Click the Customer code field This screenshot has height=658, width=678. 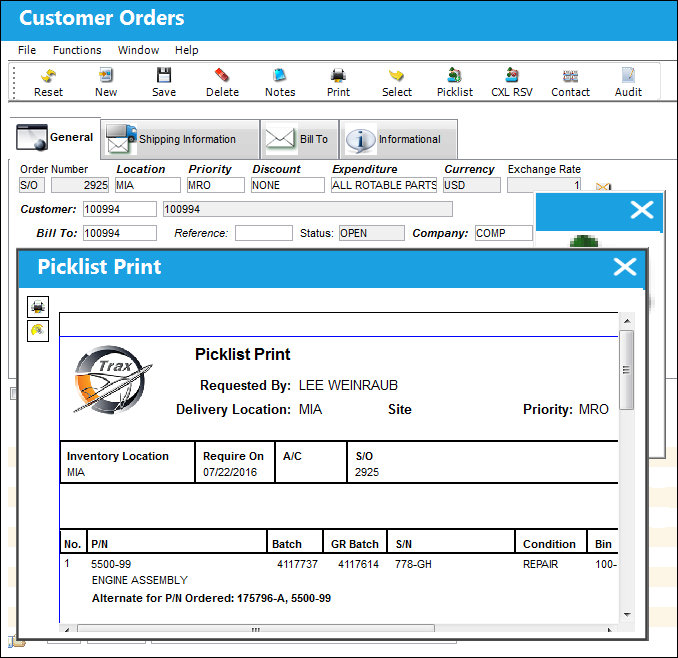[x=120, y=209]
